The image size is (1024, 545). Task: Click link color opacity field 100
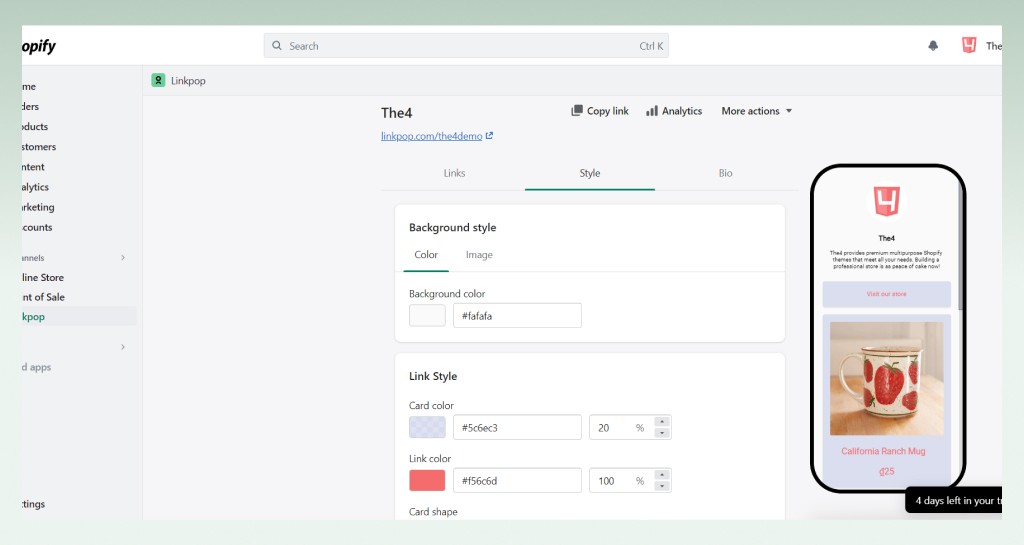tap(620, 480)
